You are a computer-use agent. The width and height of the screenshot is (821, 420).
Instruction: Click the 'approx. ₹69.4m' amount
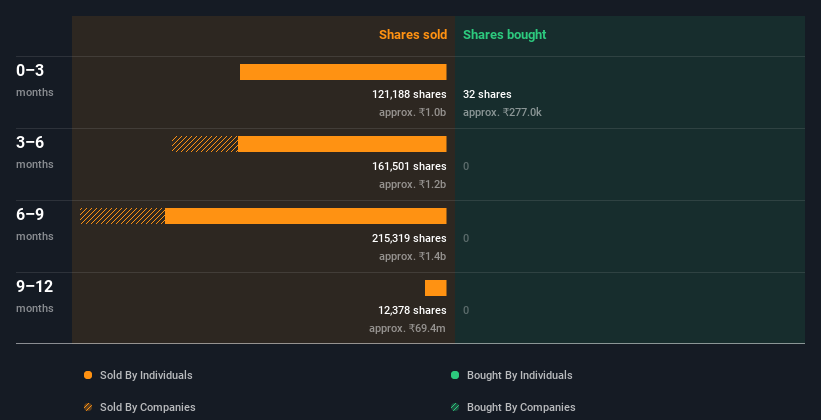tap(408, 328)
